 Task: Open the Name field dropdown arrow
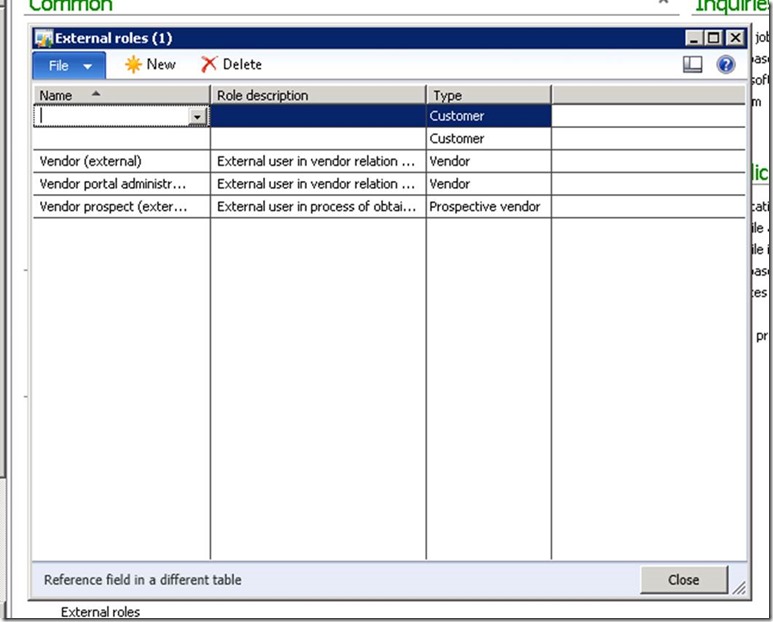[x=197, y=116]
